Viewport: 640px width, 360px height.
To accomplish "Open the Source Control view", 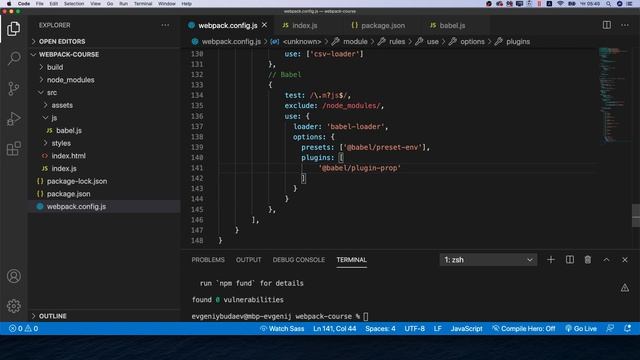I will click(13, 89).
